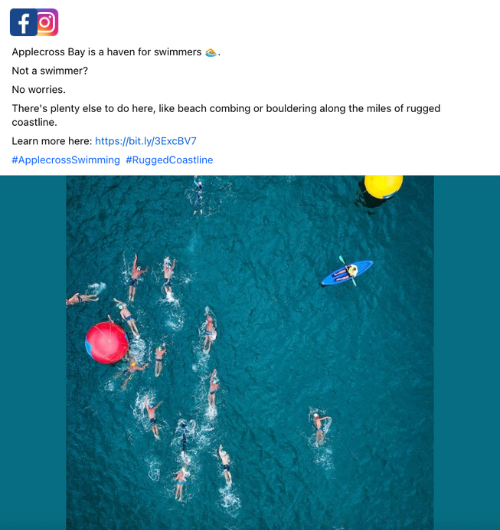Viewport: 500px width, 530px height.
Task: Click 'Applecross Bay is a haven' sentence
Action: click(x=116, y=52)
